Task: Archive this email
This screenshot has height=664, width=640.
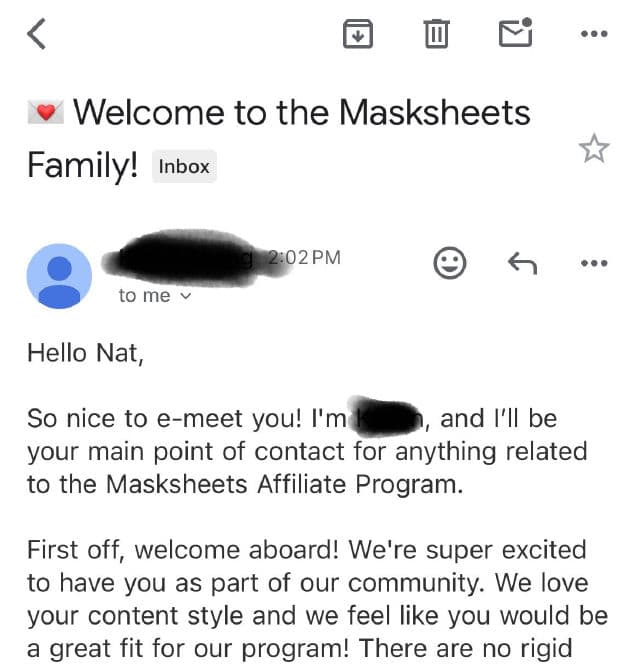Action: pyautogui.click(x=357, y=34)
